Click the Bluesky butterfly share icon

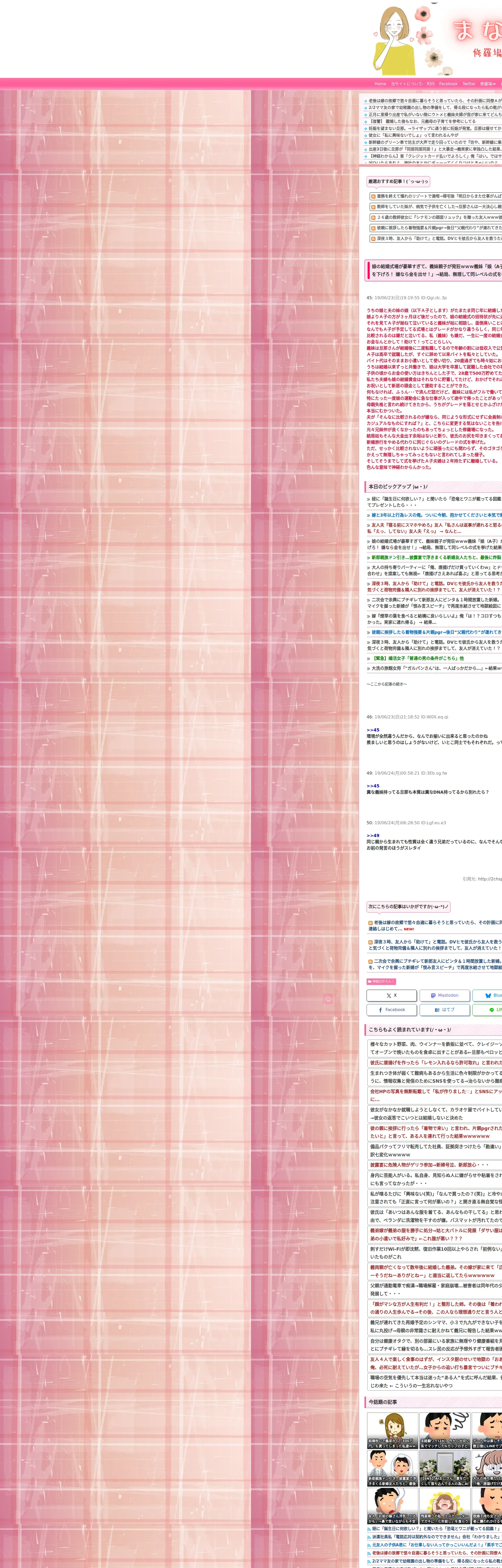pos(489,995)
